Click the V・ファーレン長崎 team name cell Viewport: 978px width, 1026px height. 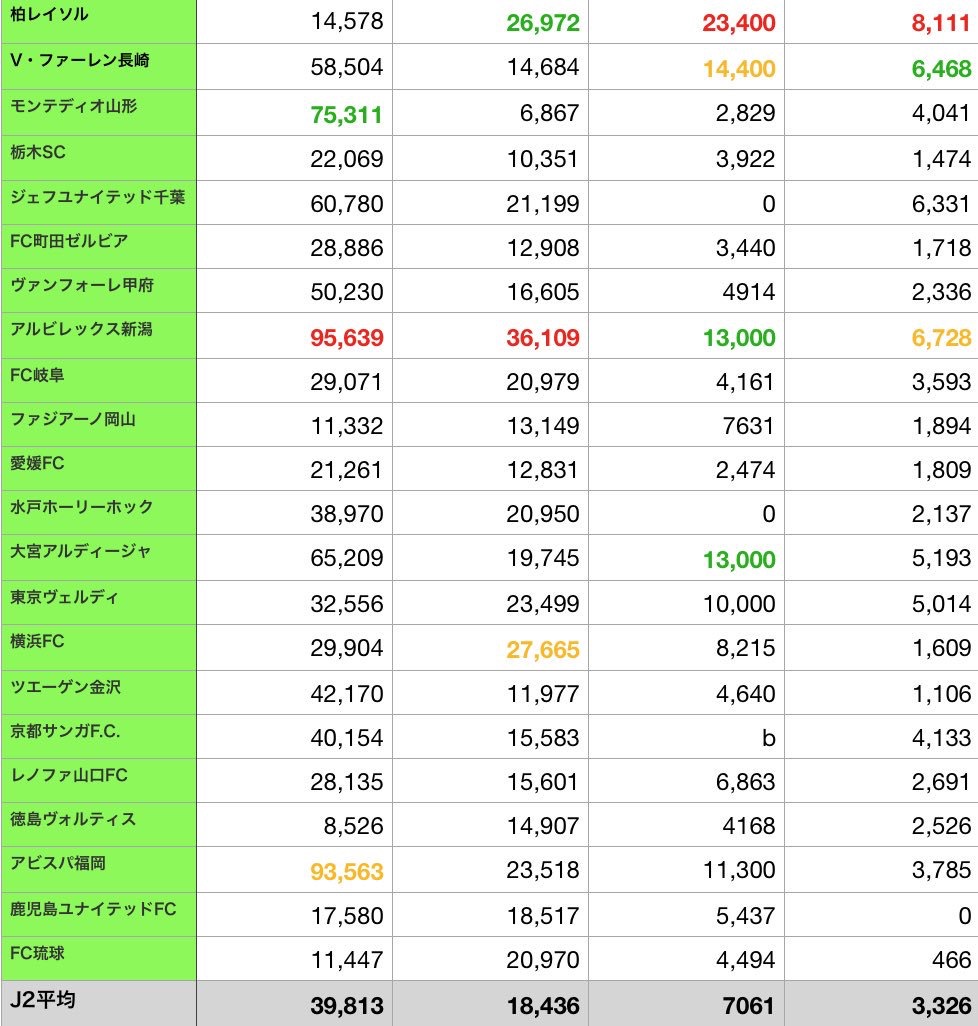click(98, 67)
